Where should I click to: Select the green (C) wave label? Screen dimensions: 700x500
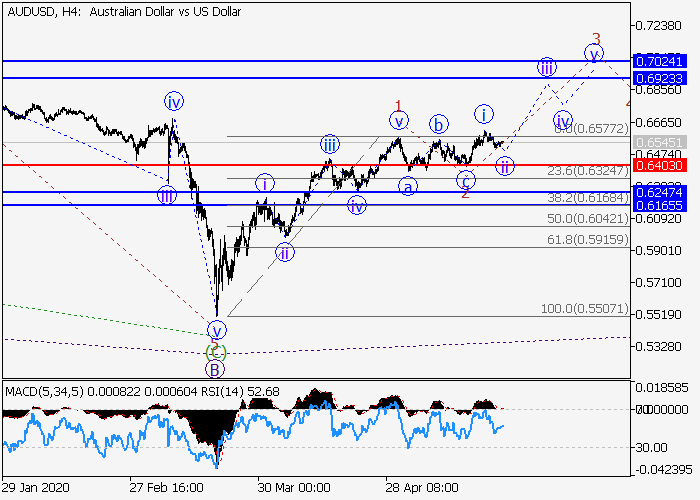click(216, 353)
